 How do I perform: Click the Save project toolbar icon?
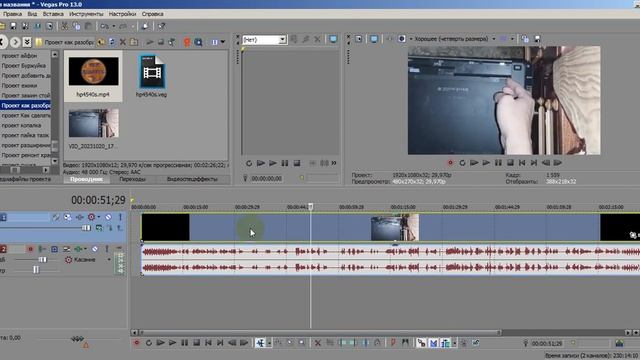[13, 26]
